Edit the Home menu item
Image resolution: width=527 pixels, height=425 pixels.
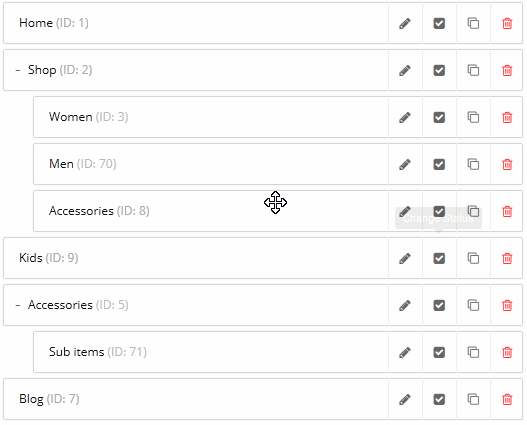(x=405, y=24)
